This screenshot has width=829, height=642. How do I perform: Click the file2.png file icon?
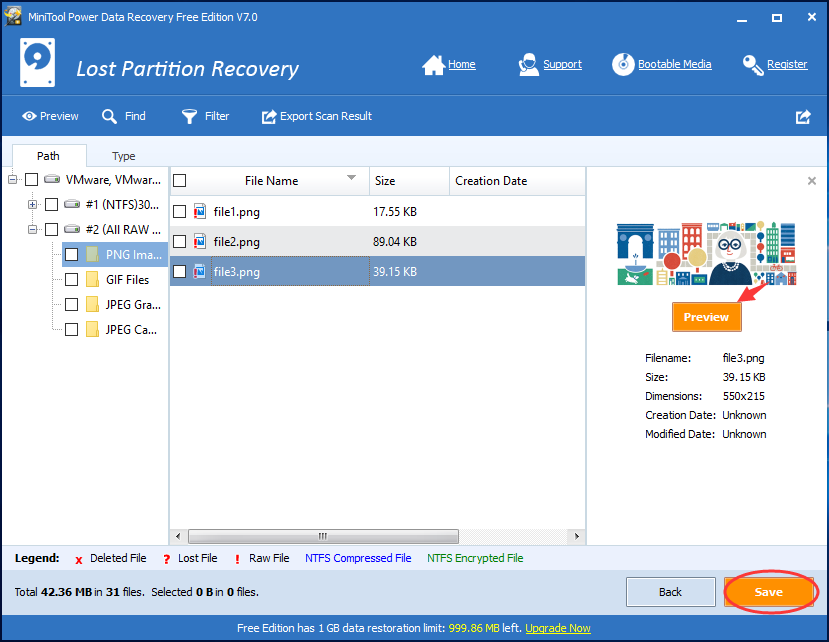(199, 242)
